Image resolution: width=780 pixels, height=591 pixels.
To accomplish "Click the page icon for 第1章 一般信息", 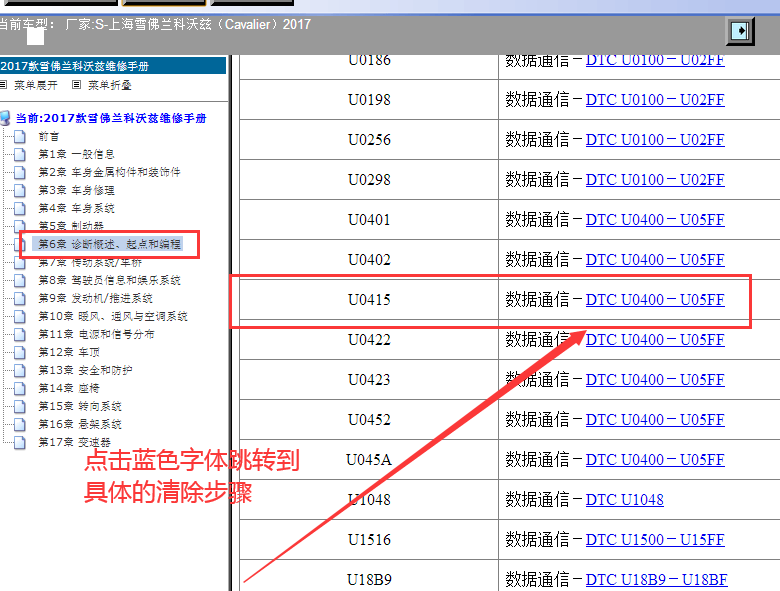I will (20, 154).
